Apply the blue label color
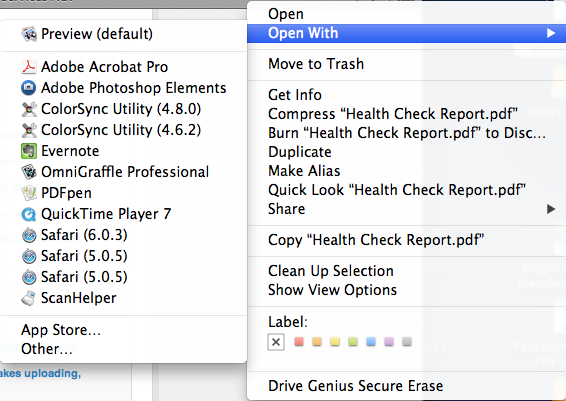Screen dimensions: 566x401 coord(371,341)
